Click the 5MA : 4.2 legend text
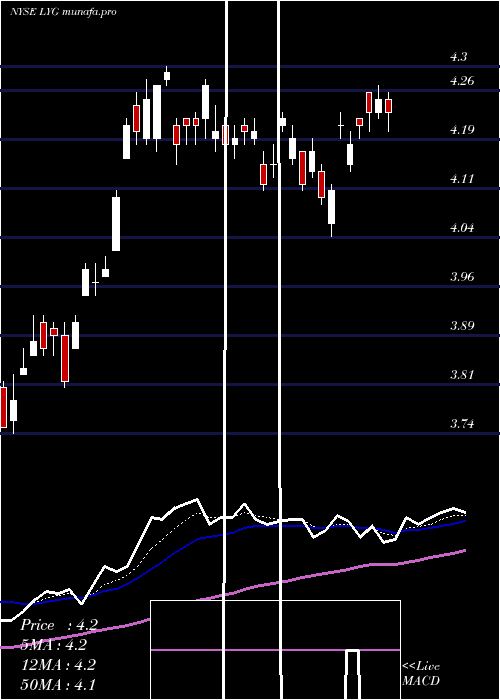The height and width of the screenshot is (700, 500). tap(54, 645)
